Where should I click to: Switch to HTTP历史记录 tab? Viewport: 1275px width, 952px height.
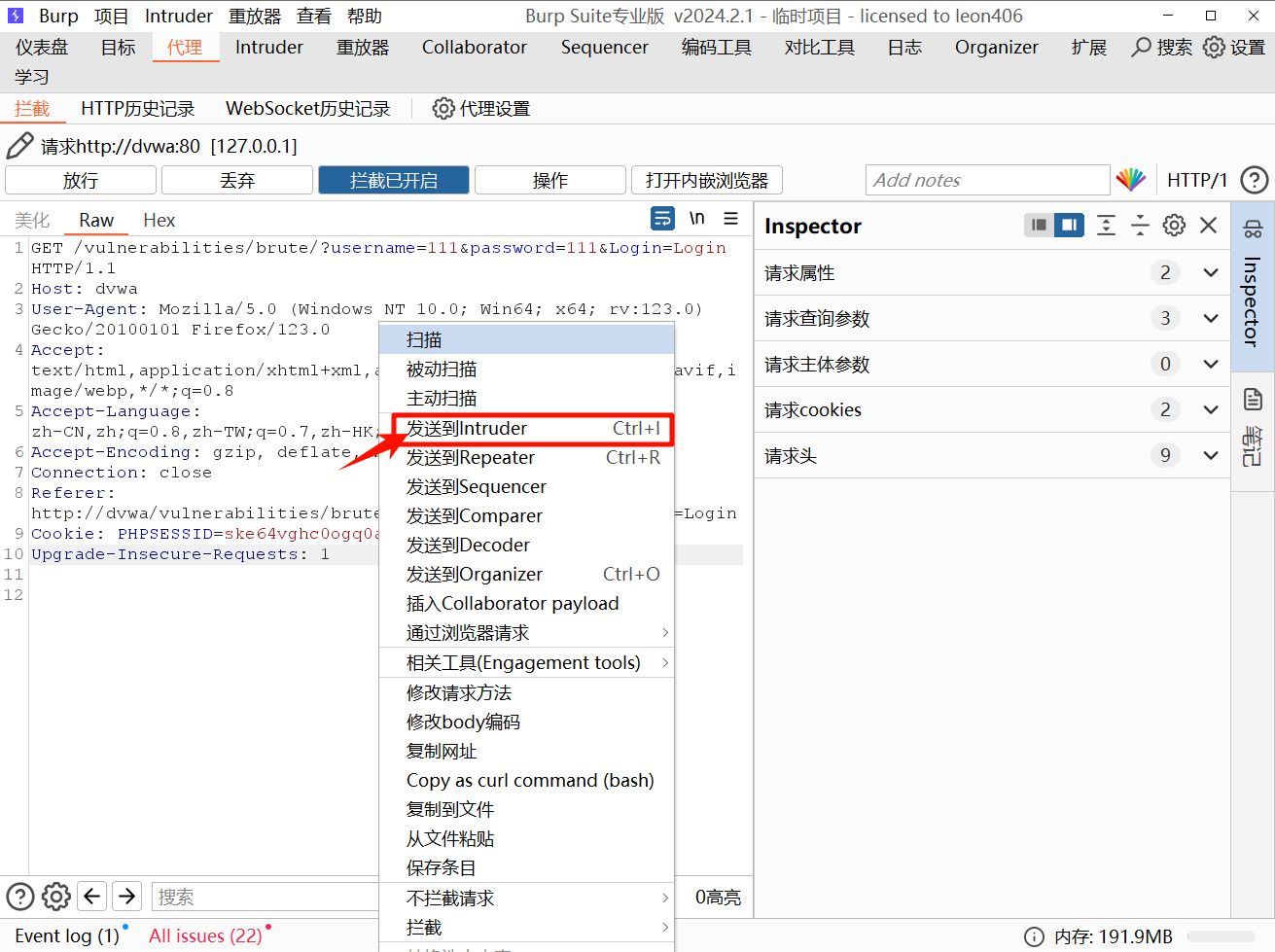[137, 109]
